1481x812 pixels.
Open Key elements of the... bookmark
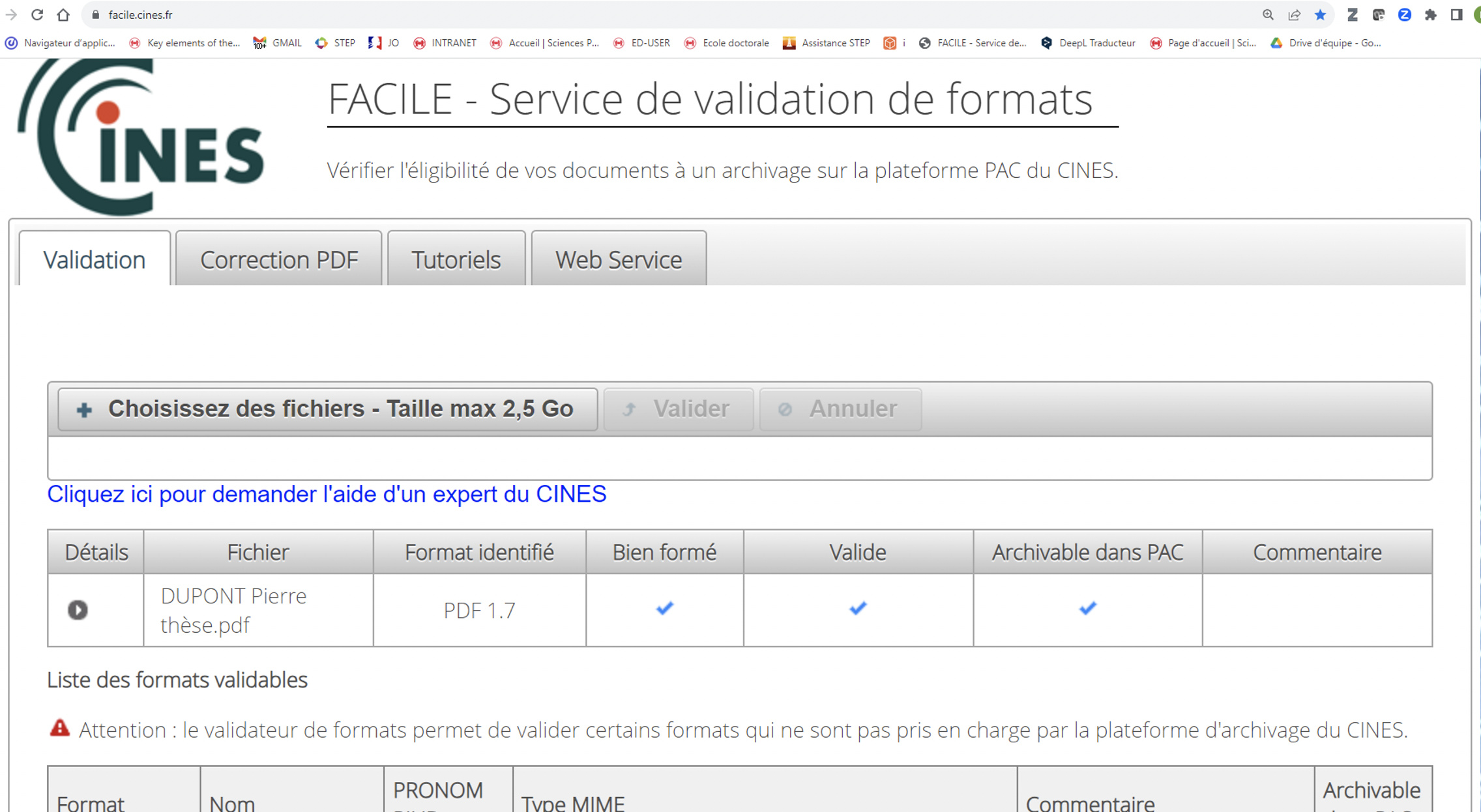184,43
